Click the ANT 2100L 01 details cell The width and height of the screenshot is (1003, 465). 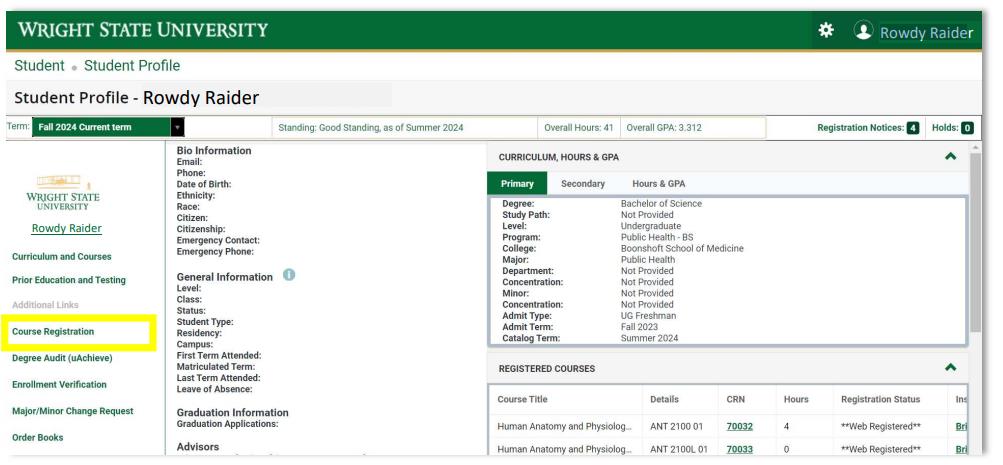pyautogui.click(x=679, y=449)
